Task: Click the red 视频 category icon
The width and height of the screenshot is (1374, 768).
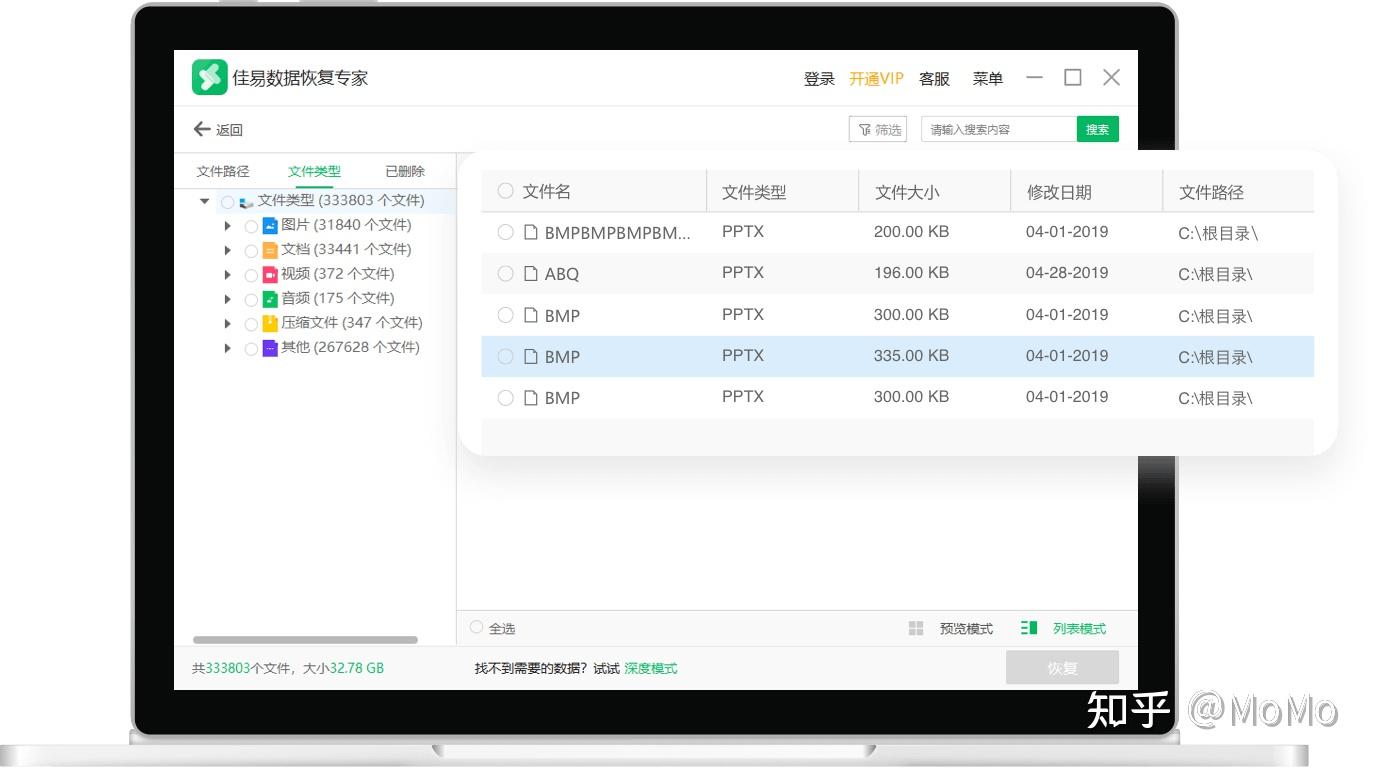Action: pyautogui.click(x=270, y=274)
